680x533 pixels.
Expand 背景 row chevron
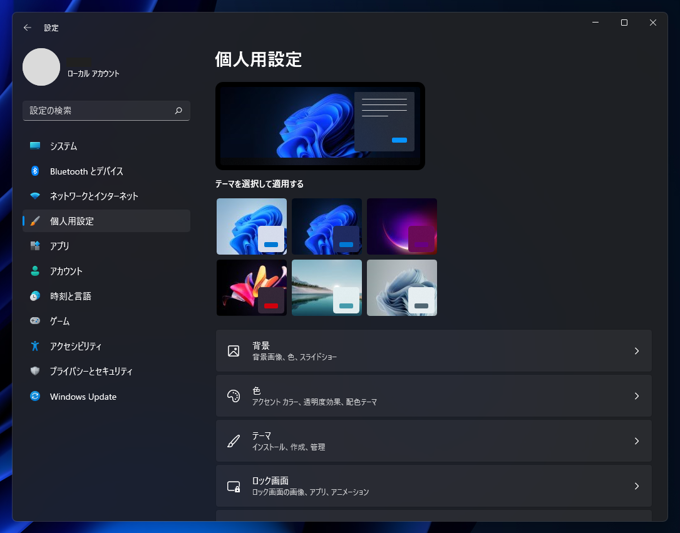(637, 351)
